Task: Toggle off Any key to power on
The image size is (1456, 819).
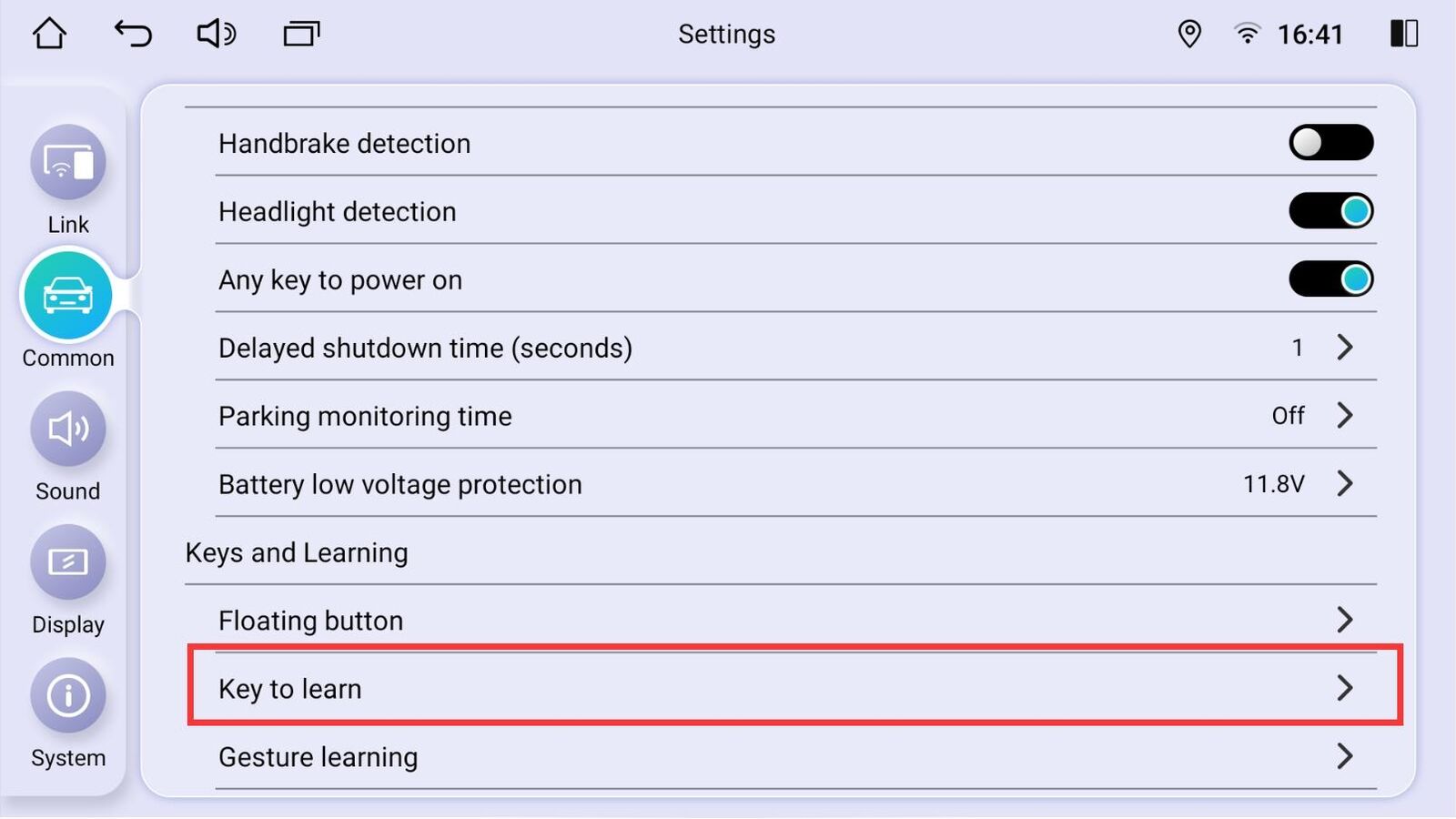Action: tap(1331, 278)
